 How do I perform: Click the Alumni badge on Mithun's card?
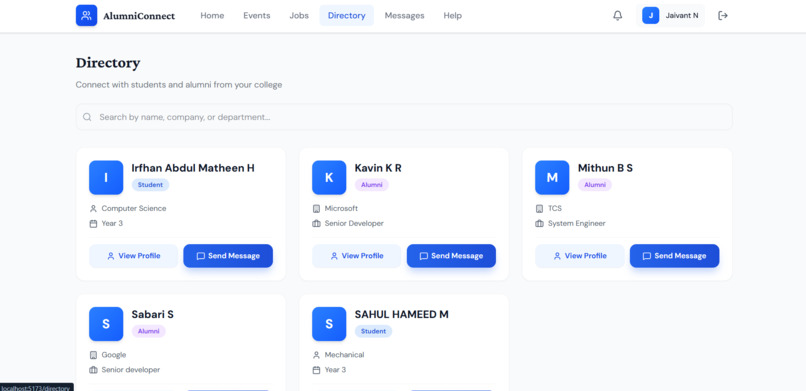(x=595, y=185)
